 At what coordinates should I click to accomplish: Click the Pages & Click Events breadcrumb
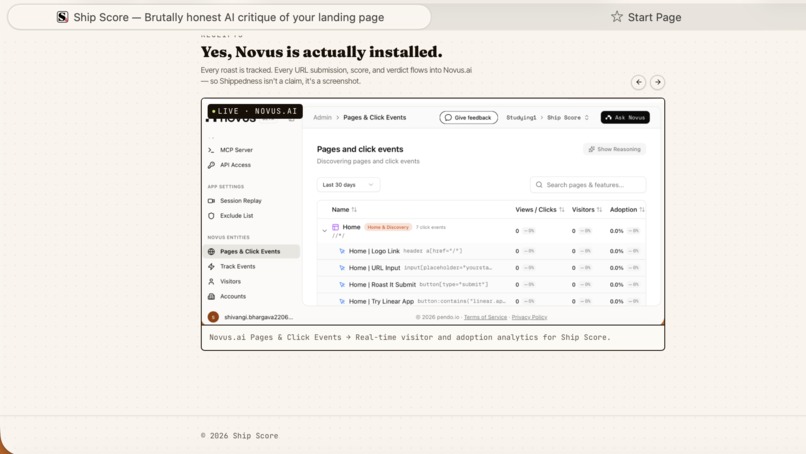coord(375,118)
